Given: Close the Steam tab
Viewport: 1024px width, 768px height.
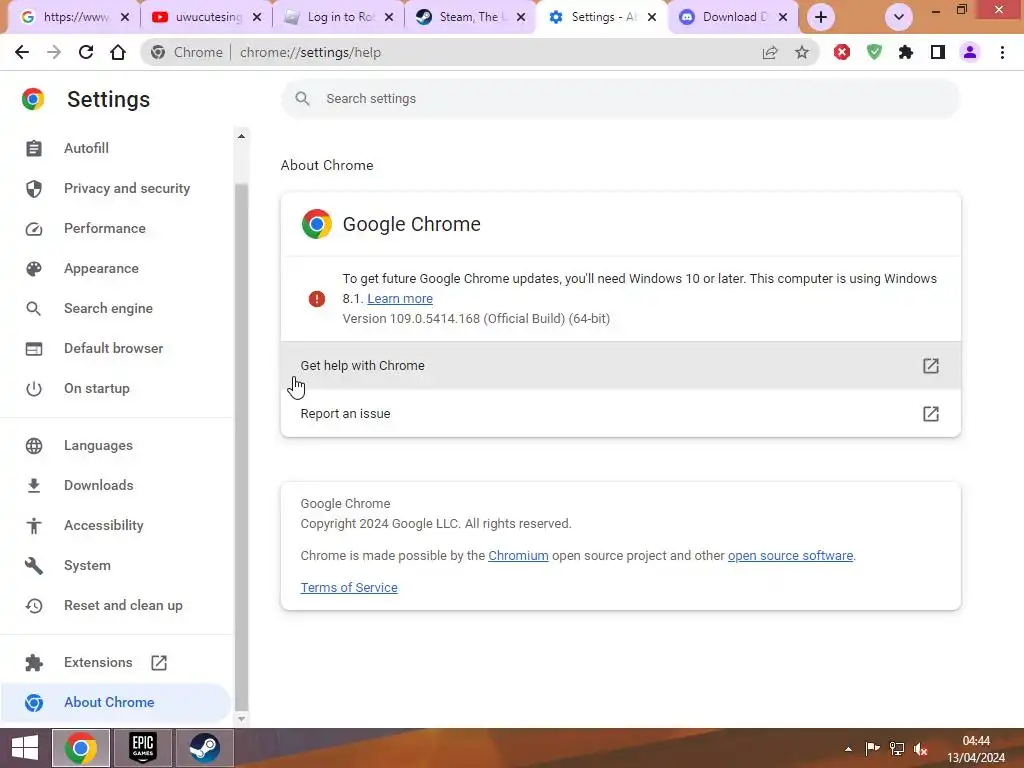Looking at the screenshot, I should (x=520, y=17).
